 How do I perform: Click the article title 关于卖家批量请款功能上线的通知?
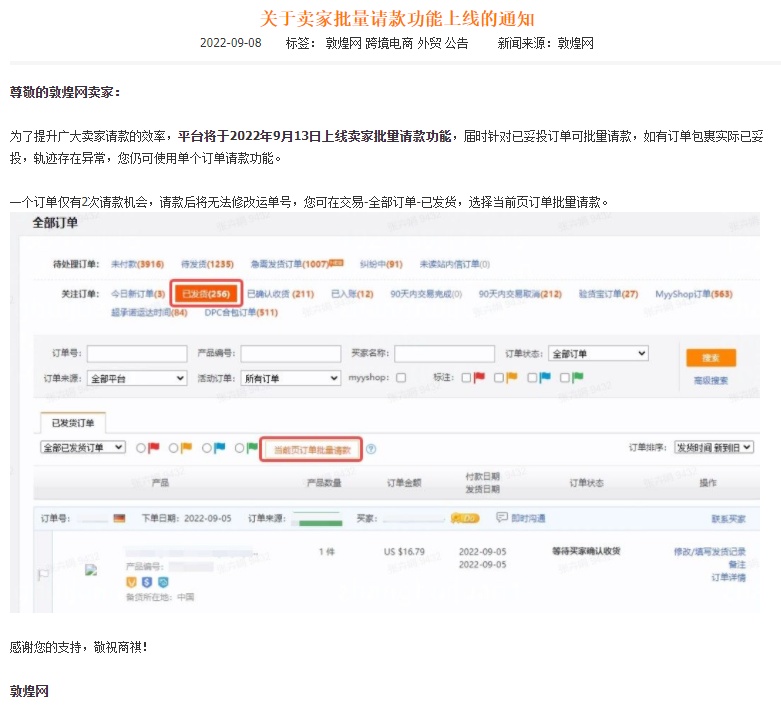397,19
